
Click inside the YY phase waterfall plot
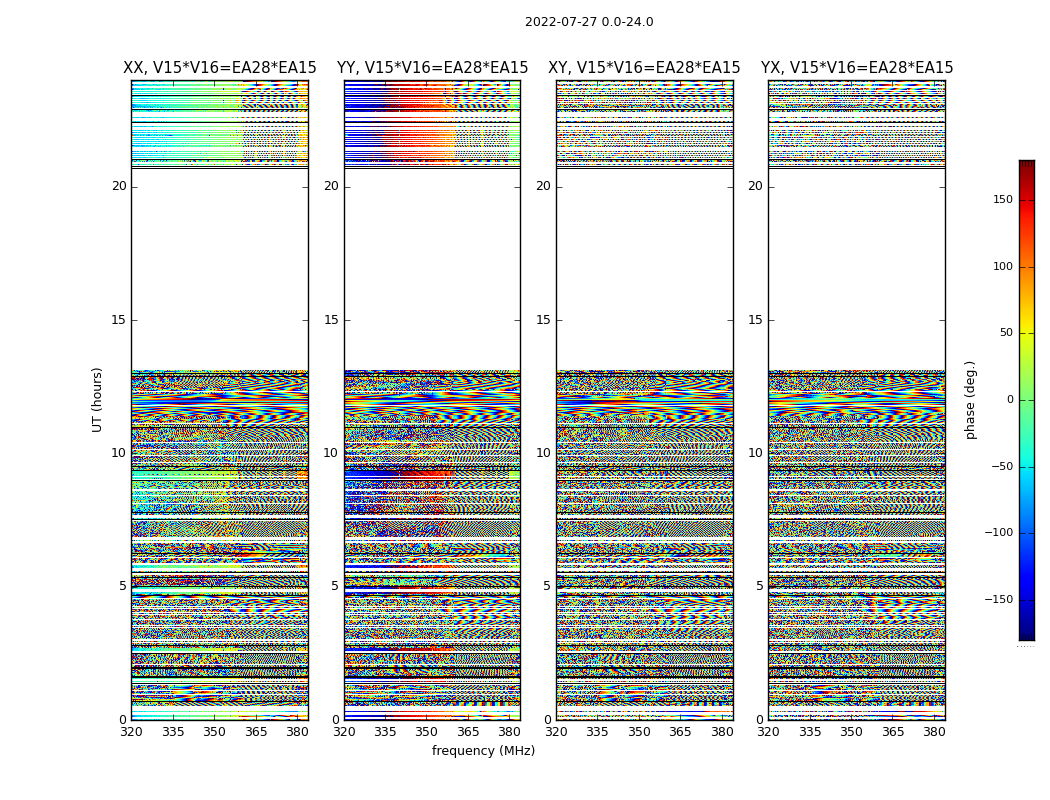(x=433, y=400)
